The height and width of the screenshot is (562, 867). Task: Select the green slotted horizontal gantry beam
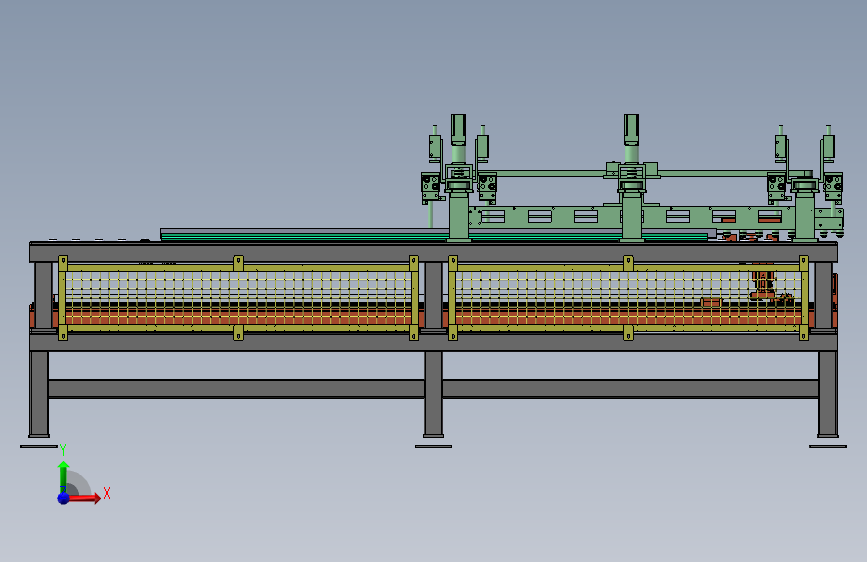(x=630, y=216)
